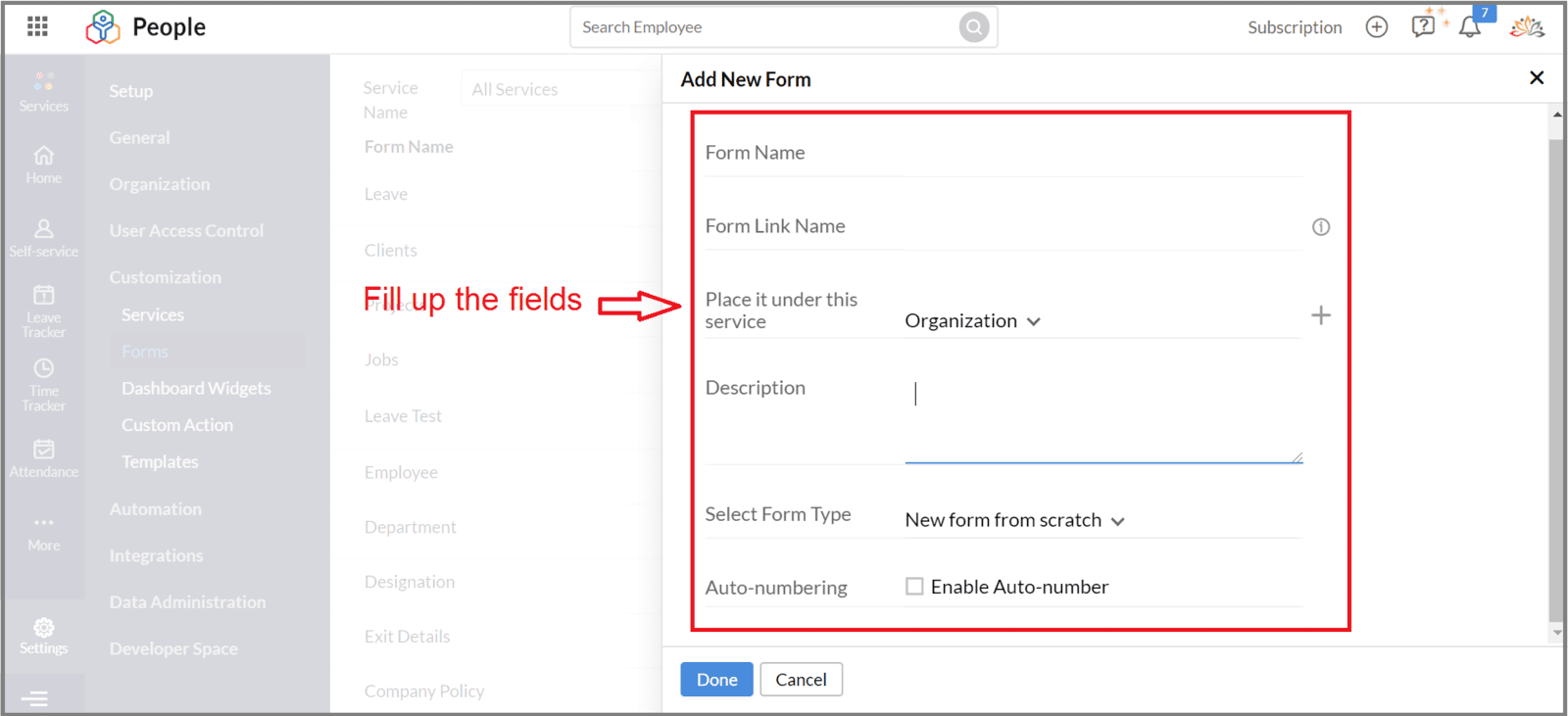Open Templates in Customization menu
The height and width of the screenshot is (716, 1568).
pyautogui.click(x=160, y=462)
